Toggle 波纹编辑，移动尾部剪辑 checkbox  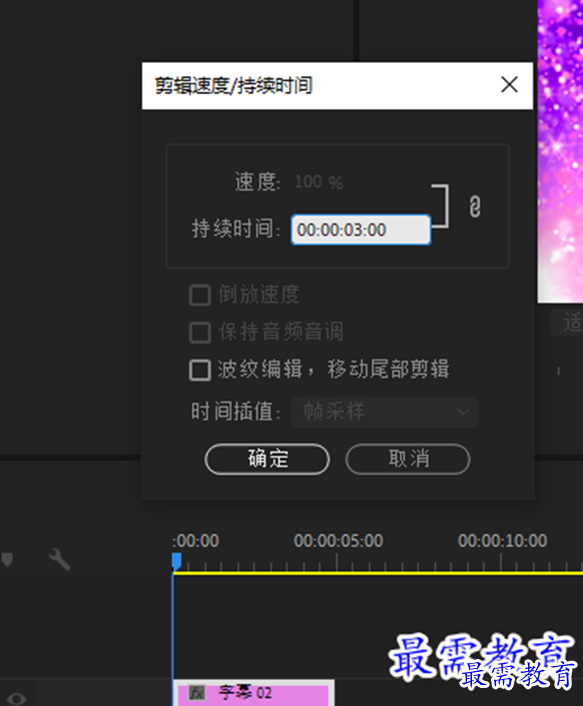click(x=200, y=370)
